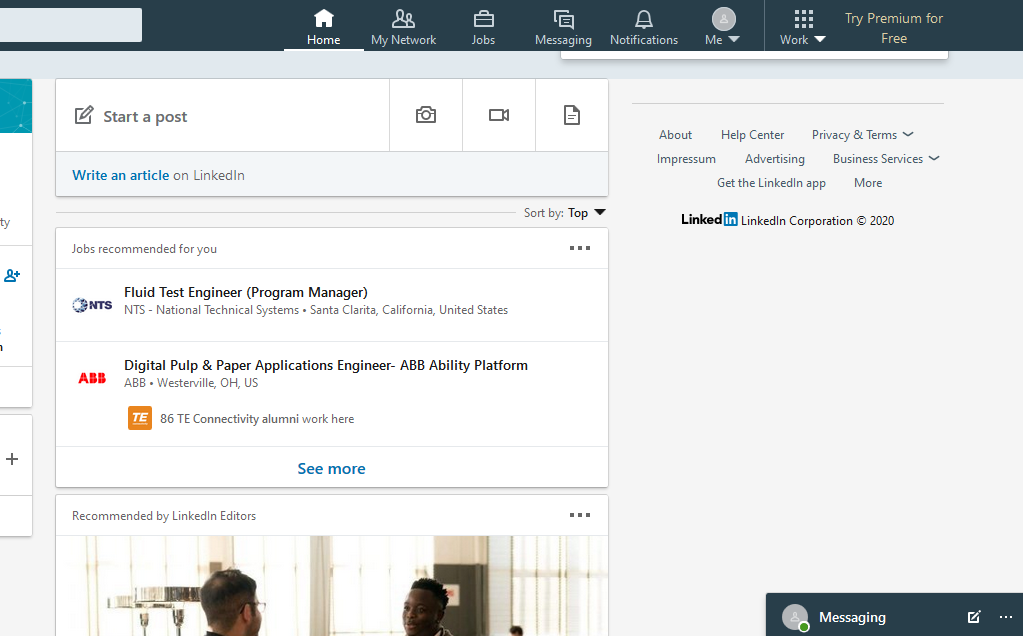Click the About footer link

click(675, 134)
